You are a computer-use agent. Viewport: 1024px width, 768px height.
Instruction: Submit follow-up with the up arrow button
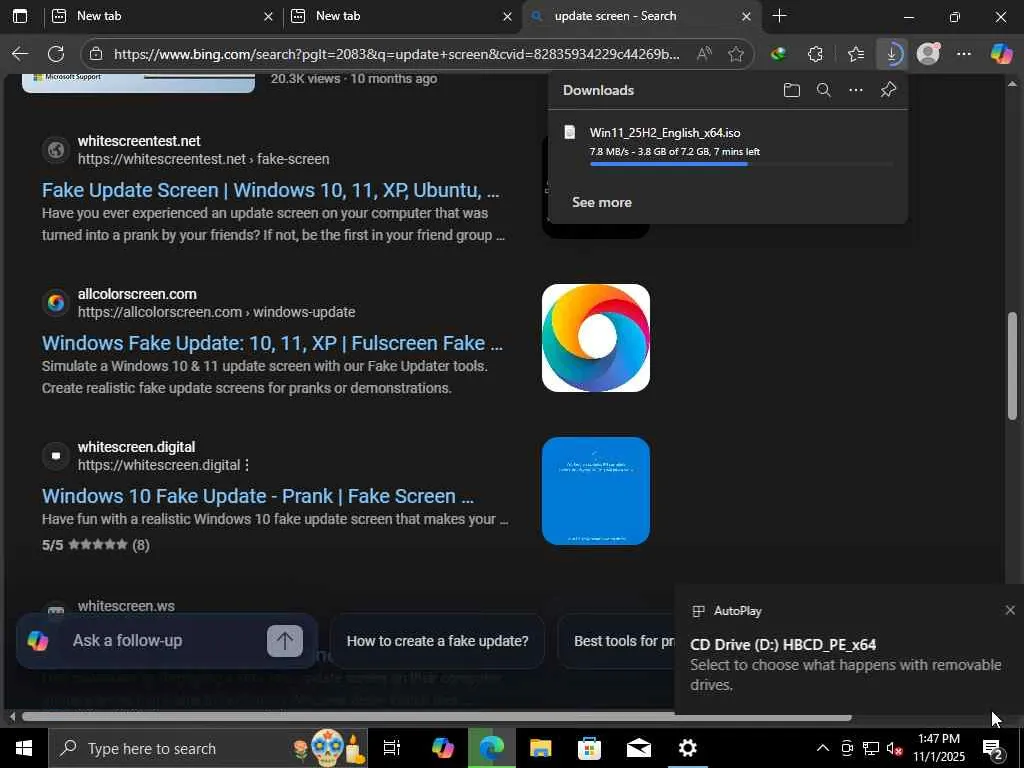pyautogui.click(x=285, y=641)
